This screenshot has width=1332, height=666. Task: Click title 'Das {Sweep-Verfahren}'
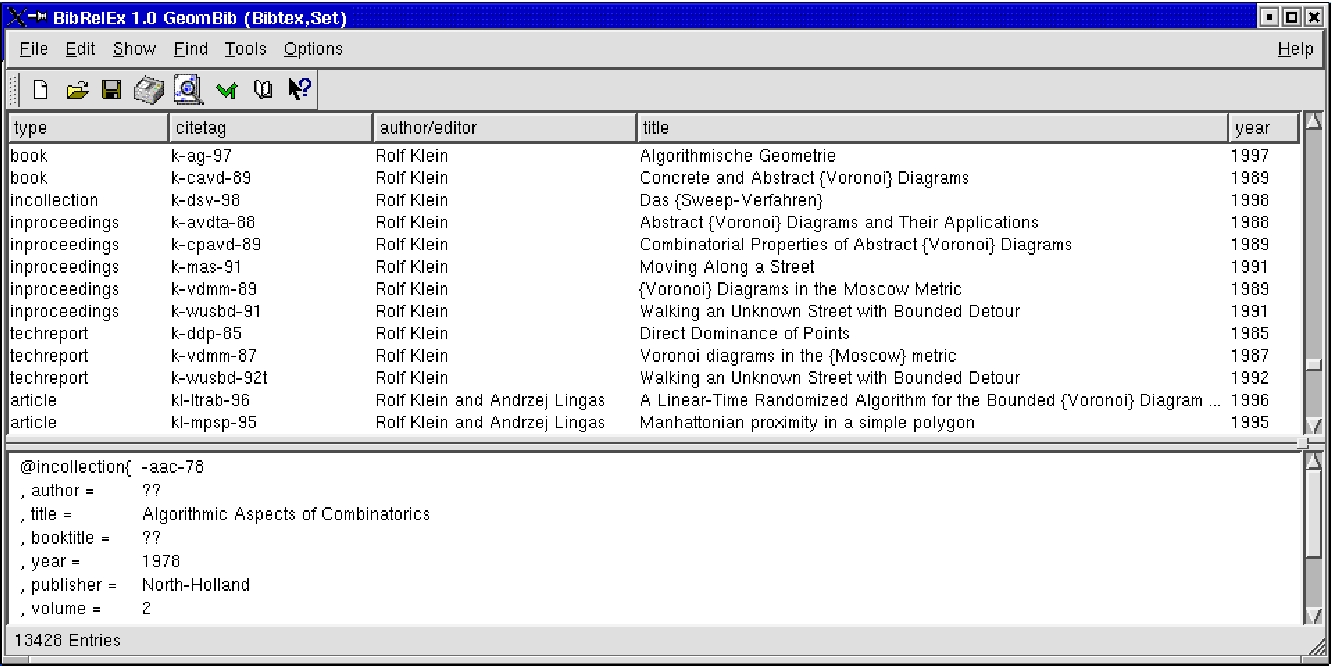coord(731,200)
